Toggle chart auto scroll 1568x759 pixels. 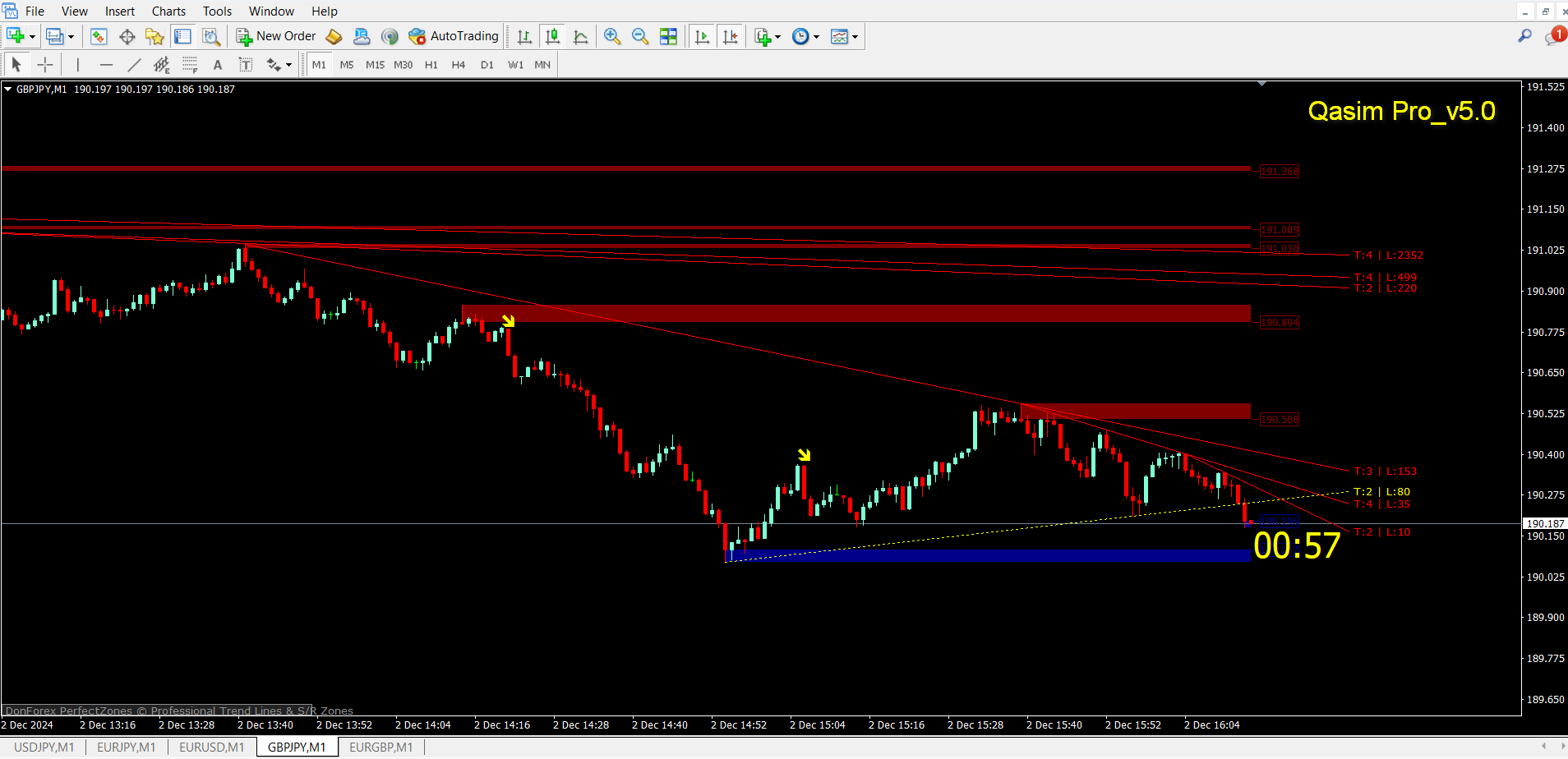tap(702, 36)
